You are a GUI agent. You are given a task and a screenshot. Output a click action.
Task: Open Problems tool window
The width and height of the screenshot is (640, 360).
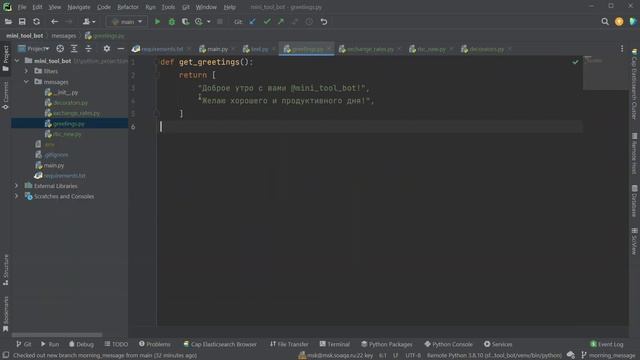point(155,344)
